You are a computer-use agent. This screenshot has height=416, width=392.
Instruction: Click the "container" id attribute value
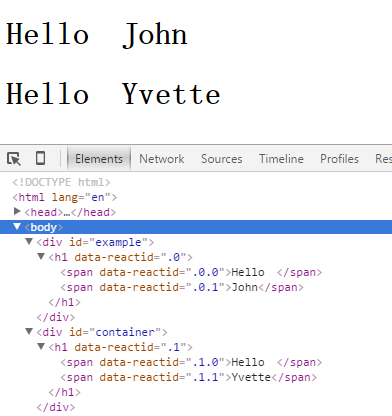(x=125, y=332)
